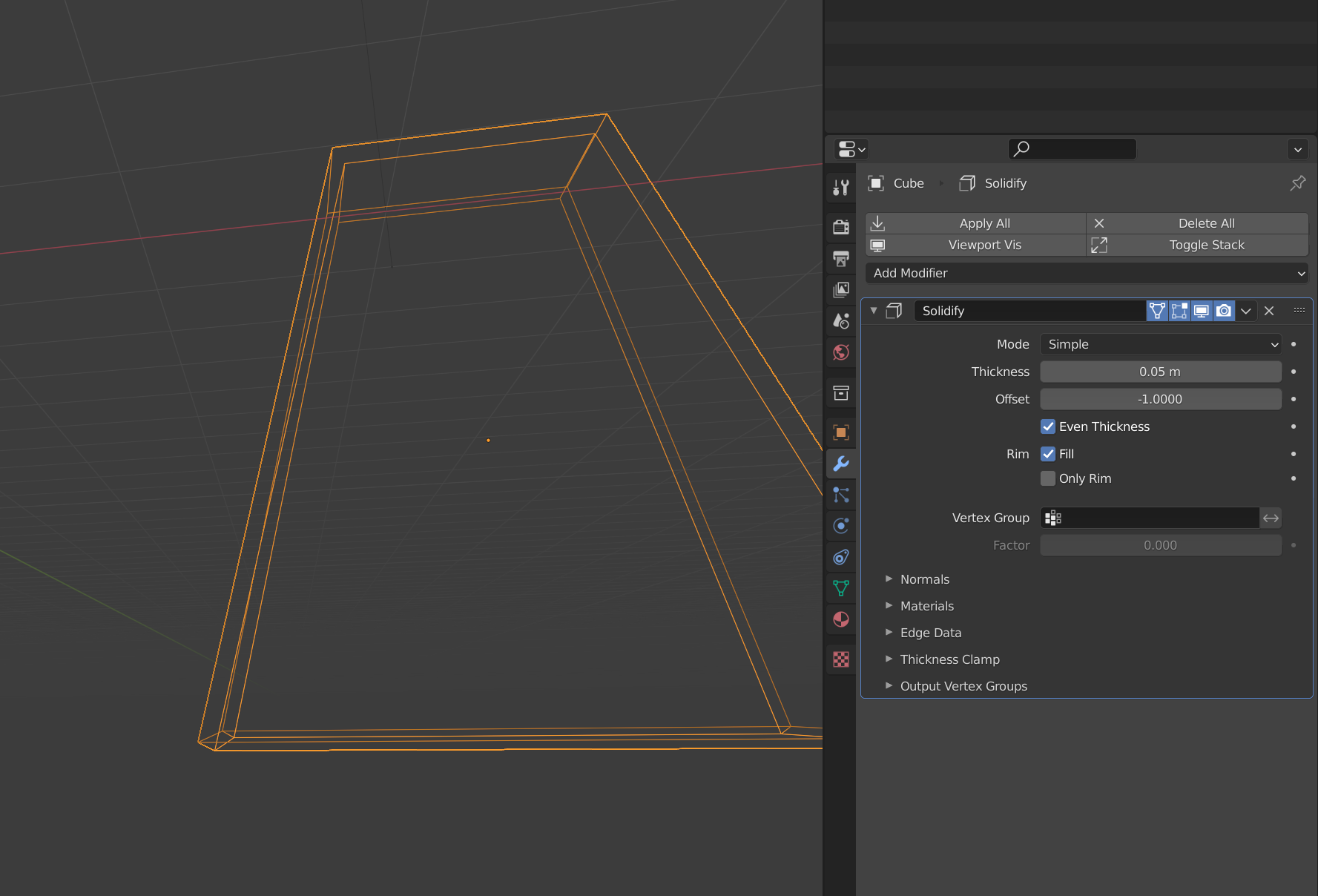Click the Factor 0.000 slider
This screenshot has width=1318, height=896.
coord(1161,545)
